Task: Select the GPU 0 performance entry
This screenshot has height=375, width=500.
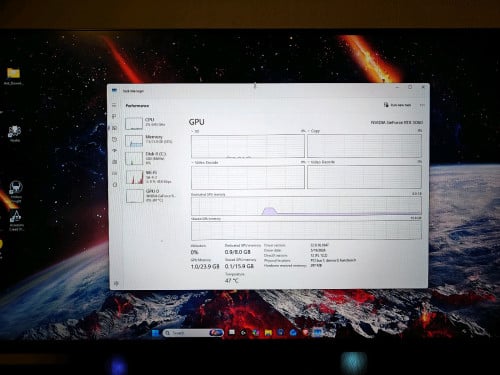Action: [x=152, y=196]
